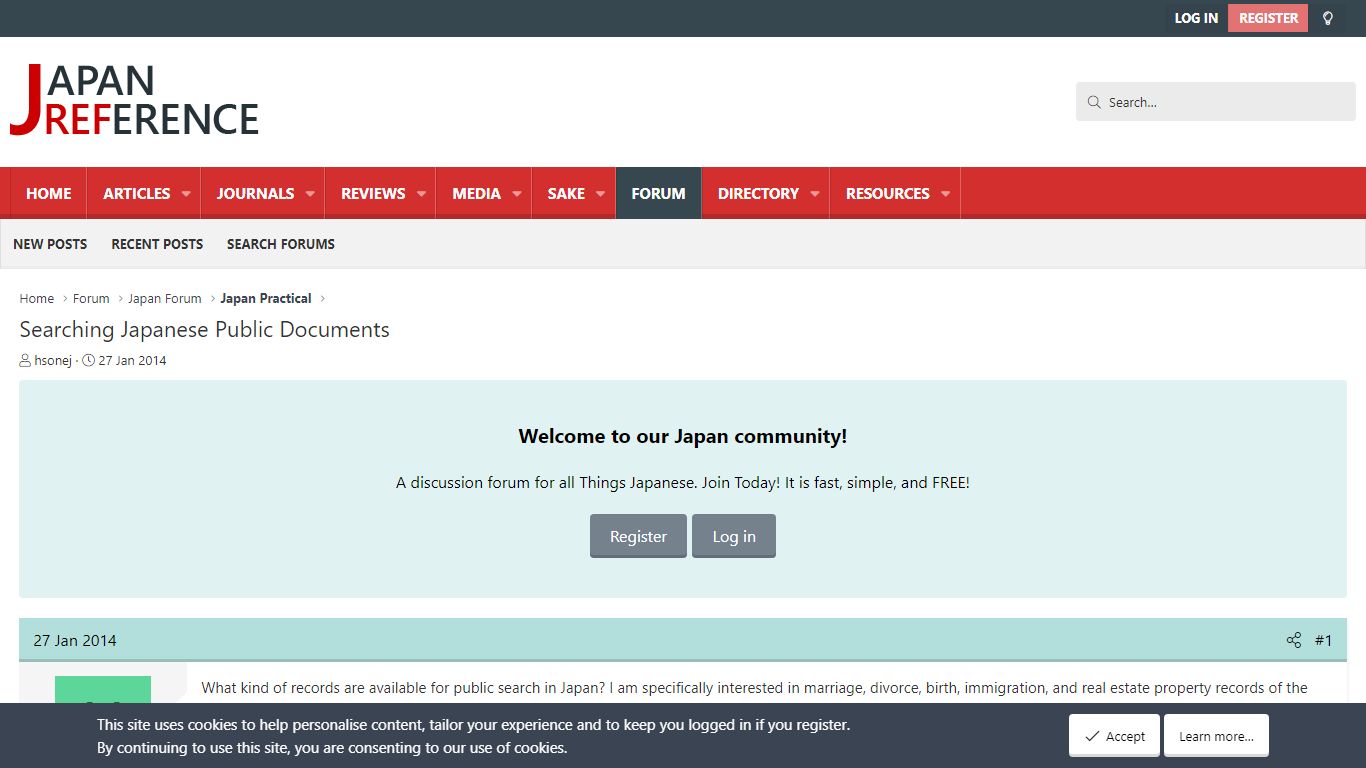This screenshot has width=1366, height=768.
Task: Open Search Forums sub-navigation link
Action: click(281, 244)
